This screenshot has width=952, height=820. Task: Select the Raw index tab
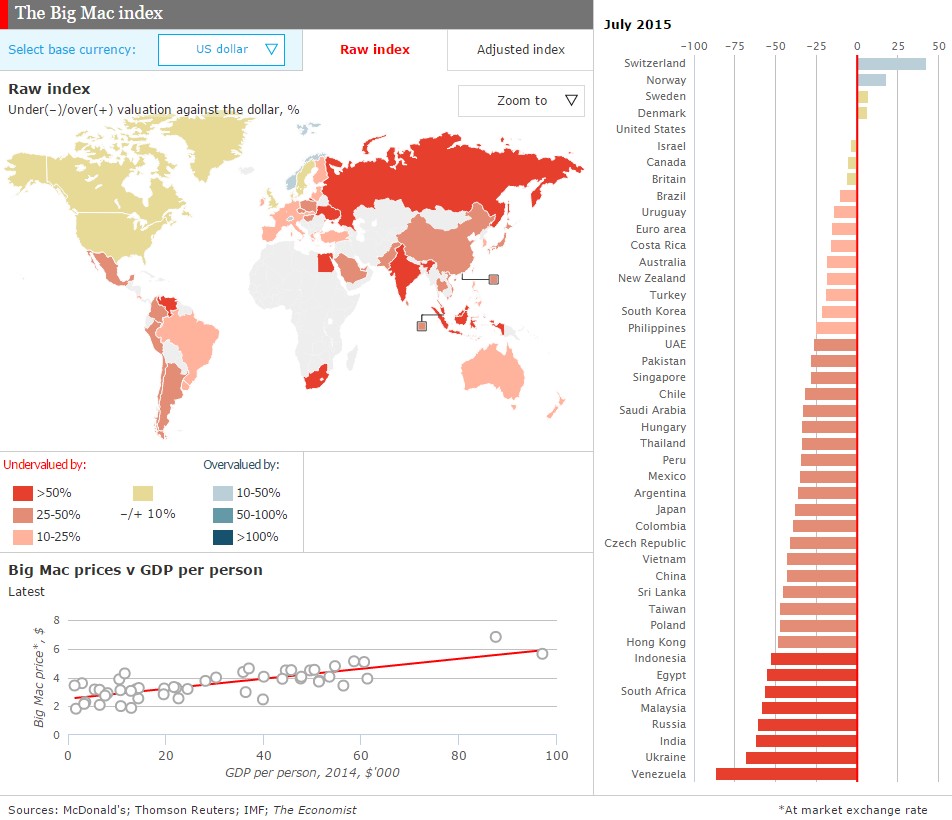(x=374, y=50)
